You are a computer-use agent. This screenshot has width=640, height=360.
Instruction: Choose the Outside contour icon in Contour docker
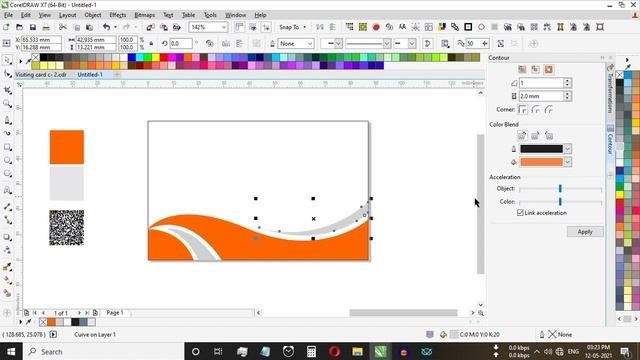point(549,69)
